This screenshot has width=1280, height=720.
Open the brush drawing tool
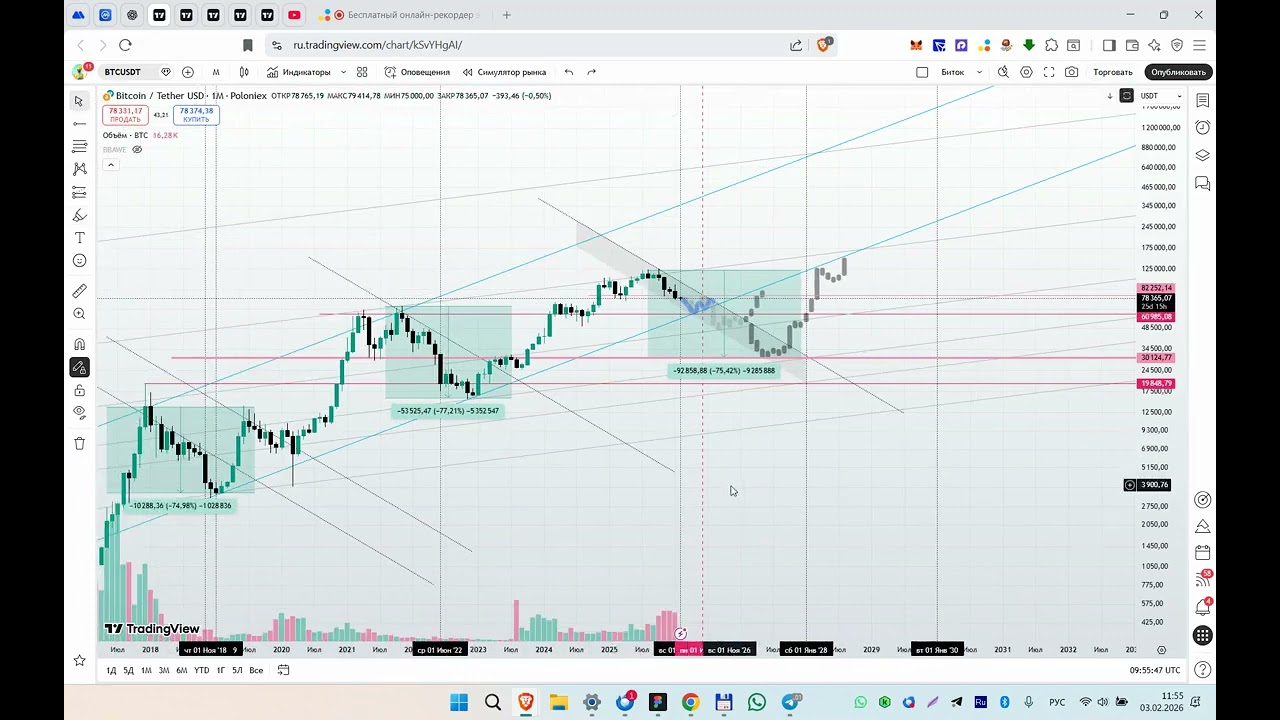pyautogui.click(x=80, y=215)
